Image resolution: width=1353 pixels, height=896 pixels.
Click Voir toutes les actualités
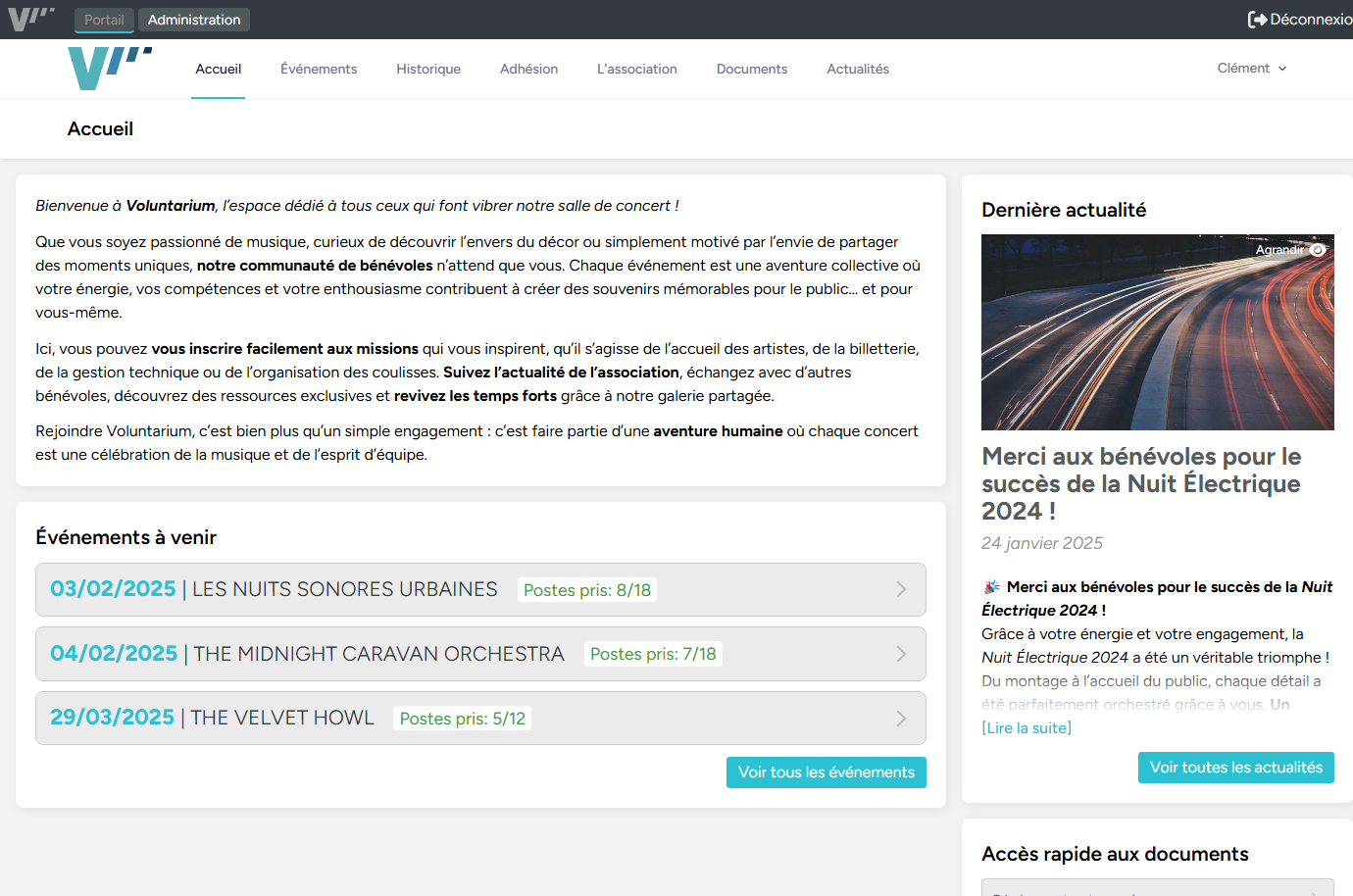pyautogui.click(x=1235, y=768)
